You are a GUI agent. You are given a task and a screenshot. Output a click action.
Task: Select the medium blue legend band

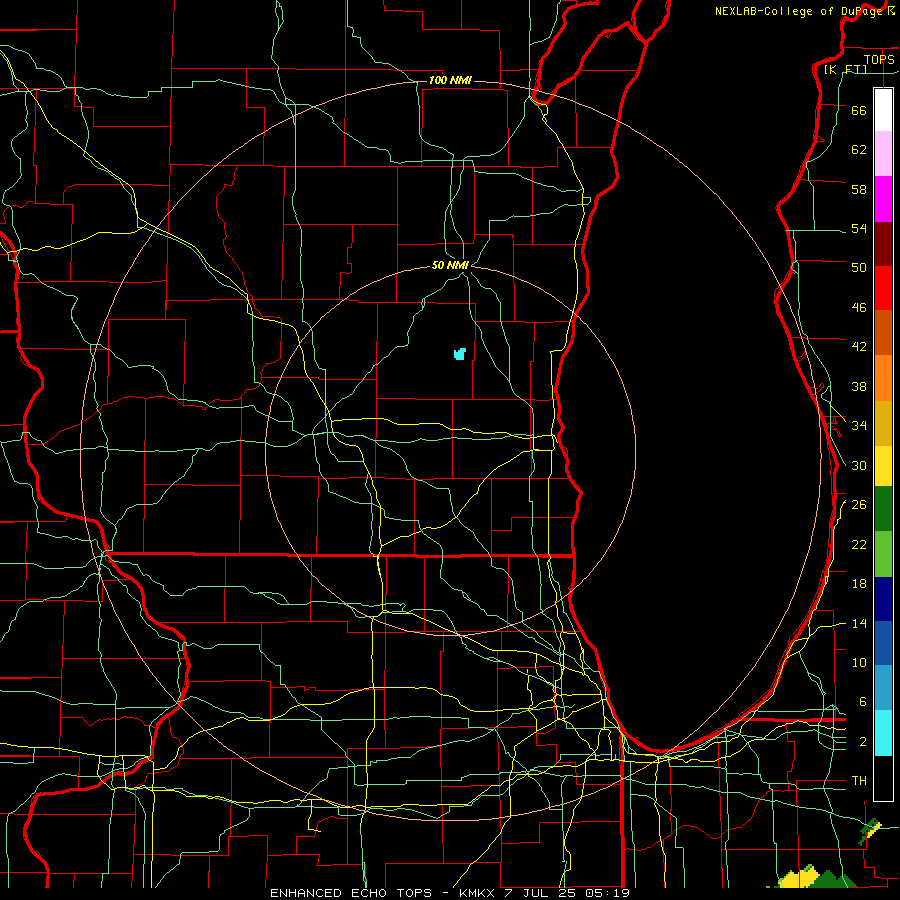coord(883,643)
